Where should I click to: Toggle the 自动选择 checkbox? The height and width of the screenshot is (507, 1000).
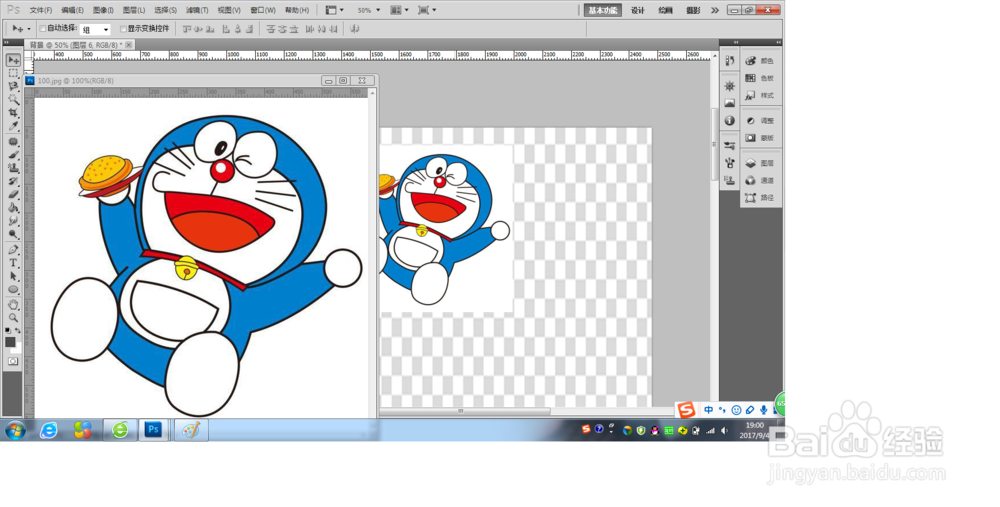(x=43, y=29)
